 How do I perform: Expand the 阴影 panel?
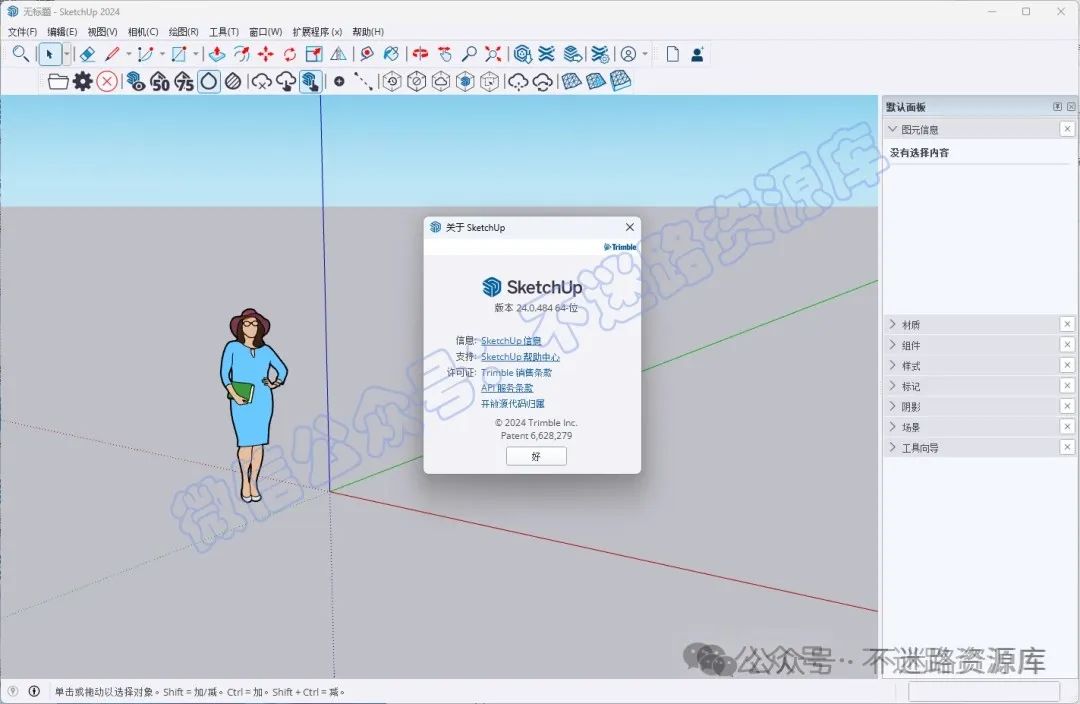[x=893, y=406]
